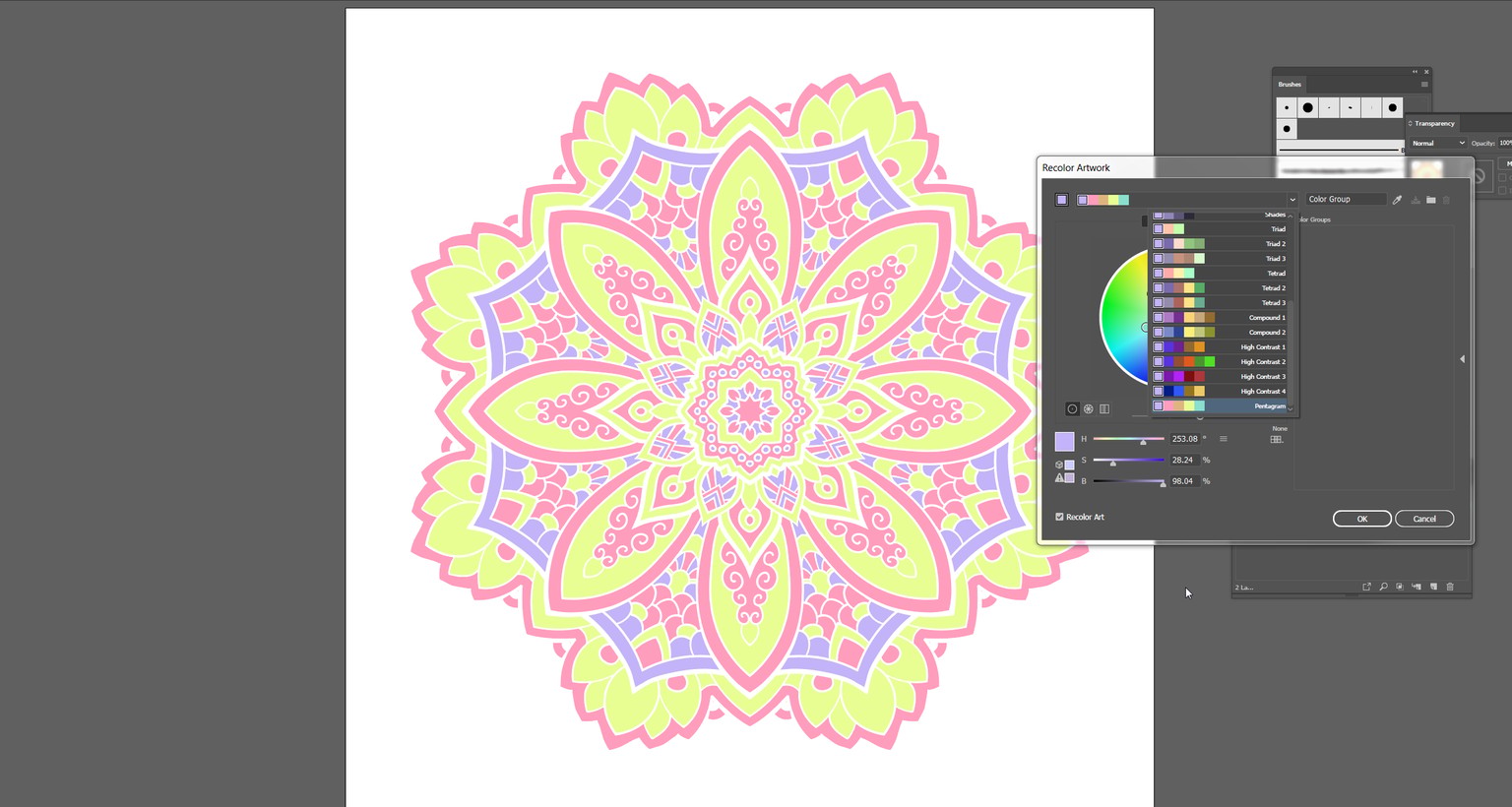This screenshot has height=807, width=1512.
Task: Cycle Transparency panel display options arrows
Action: pos(1410,123)
